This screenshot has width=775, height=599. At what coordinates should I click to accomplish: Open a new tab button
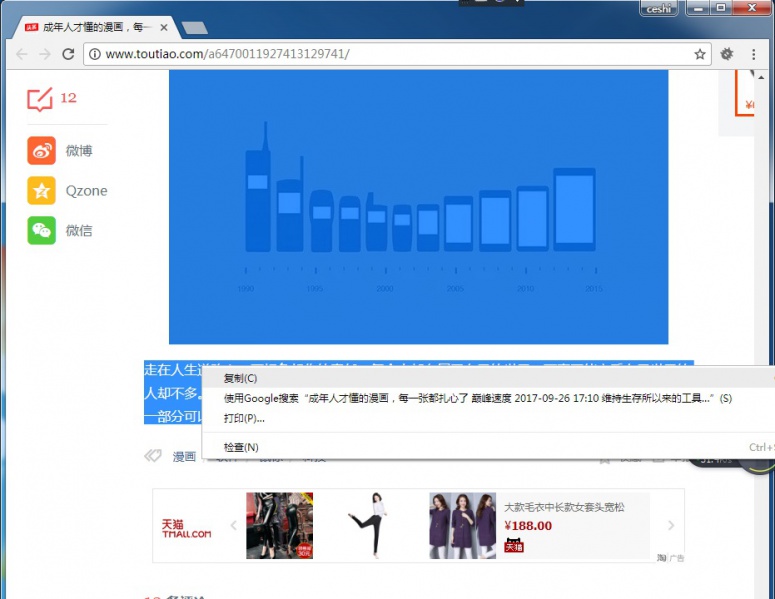194,28
